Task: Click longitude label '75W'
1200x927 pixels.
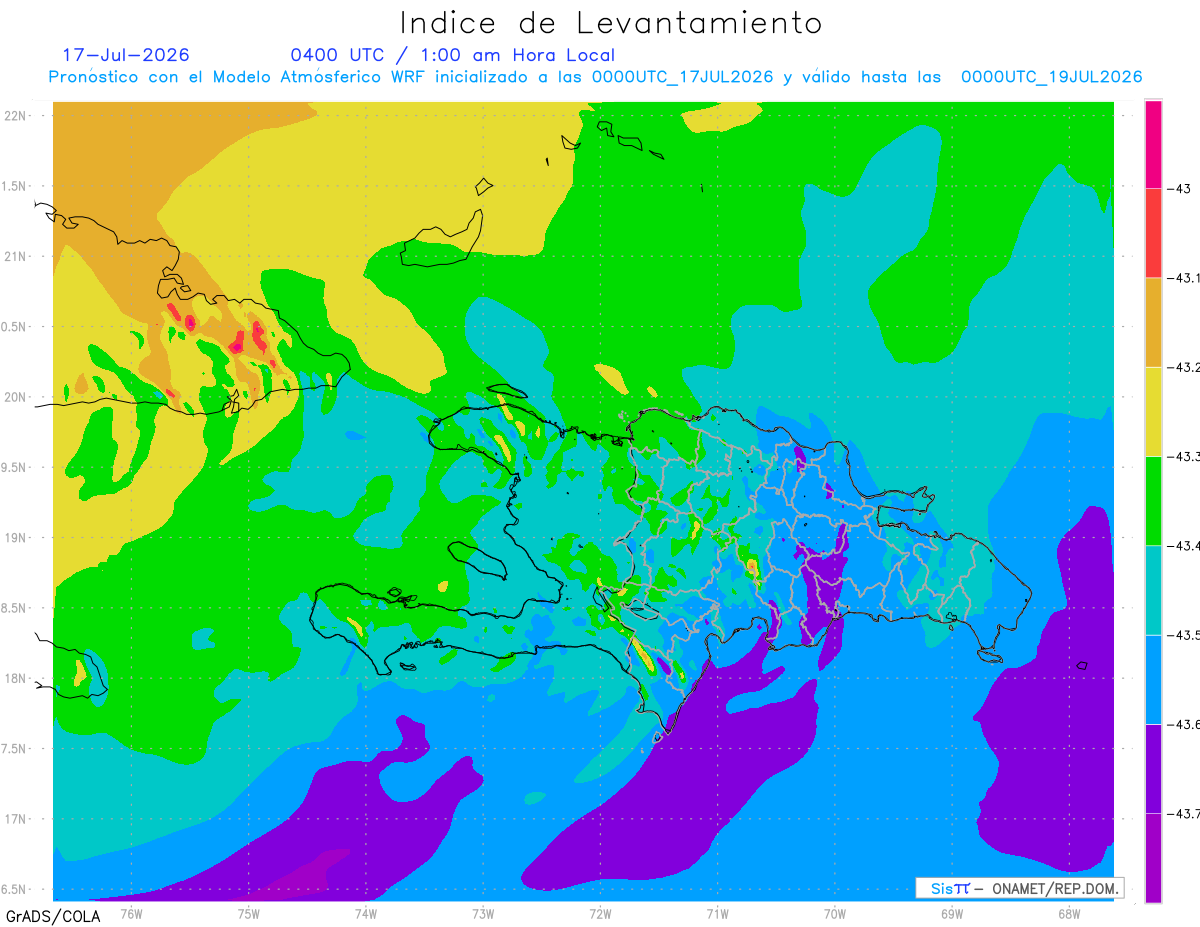Action: (249, 912)
